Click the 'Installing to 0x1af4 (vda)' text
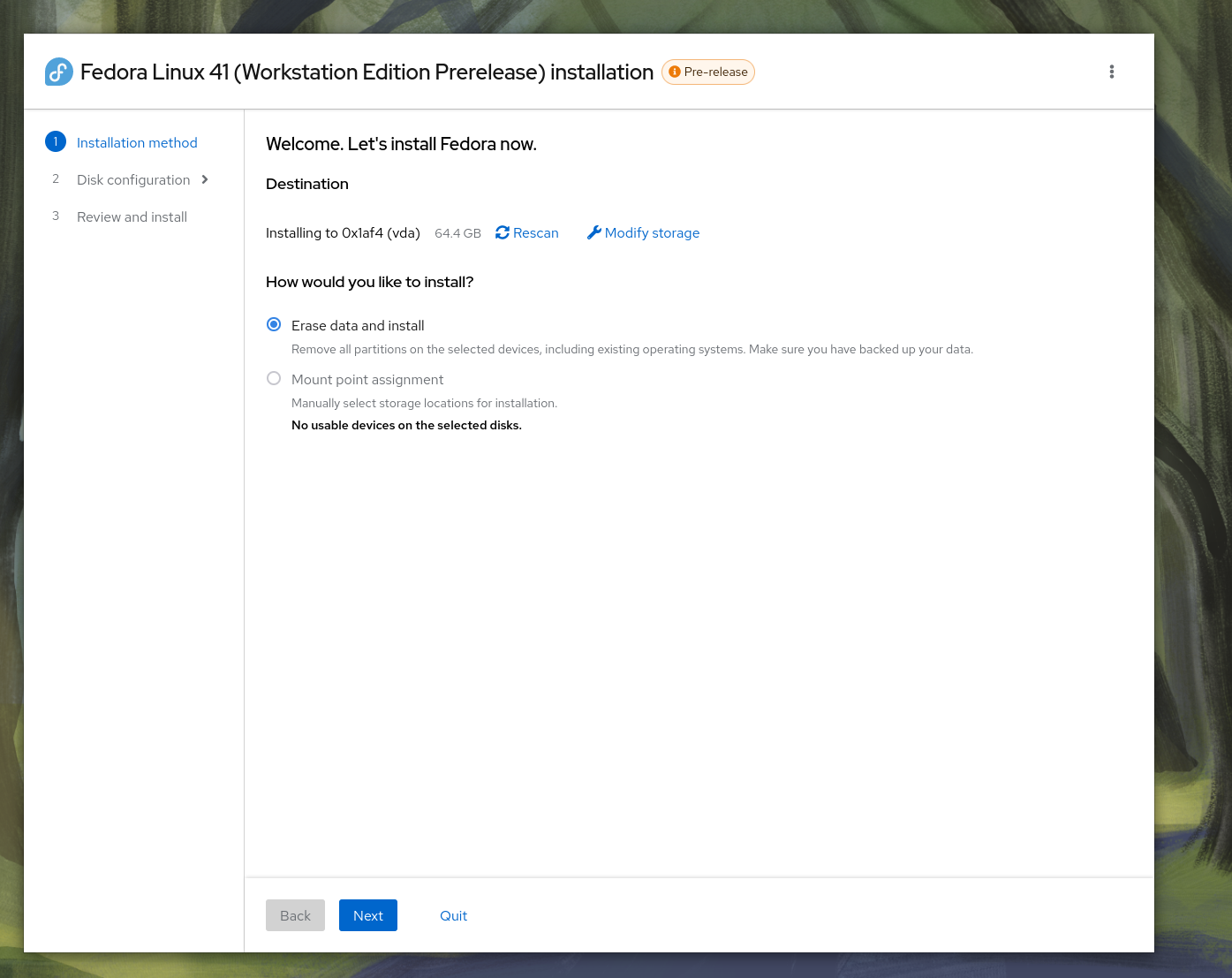 343,232
